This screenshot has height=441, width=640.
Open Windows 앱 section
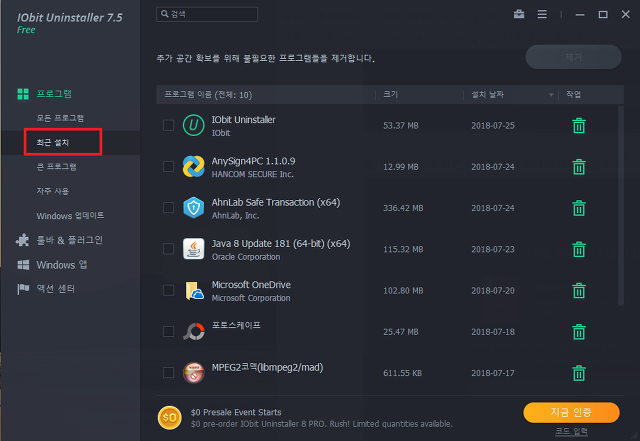[62, 265]
